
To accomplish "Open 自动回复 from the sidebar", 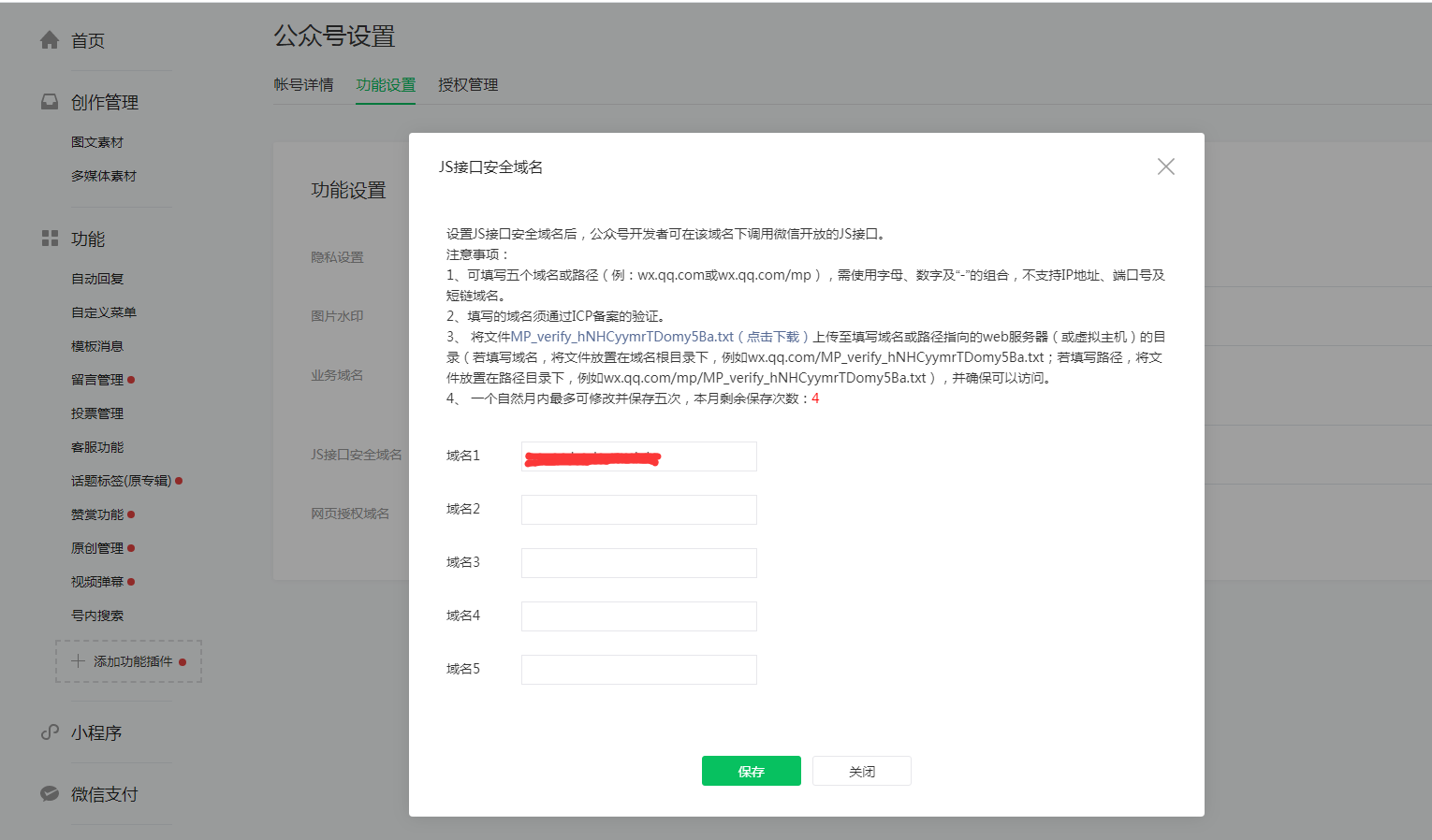I will tap(96, 278).
